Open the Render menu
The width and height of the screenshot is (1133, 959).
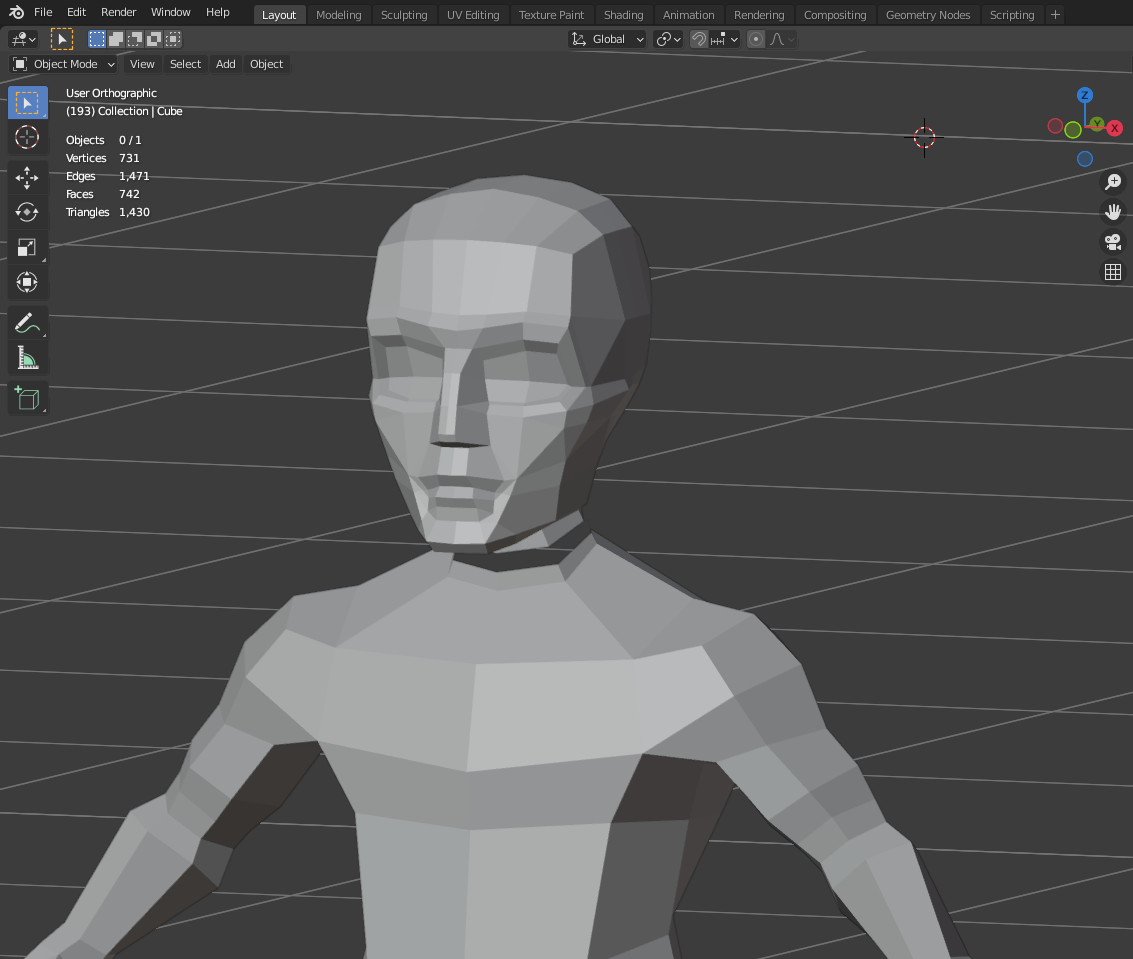[118, 12]
